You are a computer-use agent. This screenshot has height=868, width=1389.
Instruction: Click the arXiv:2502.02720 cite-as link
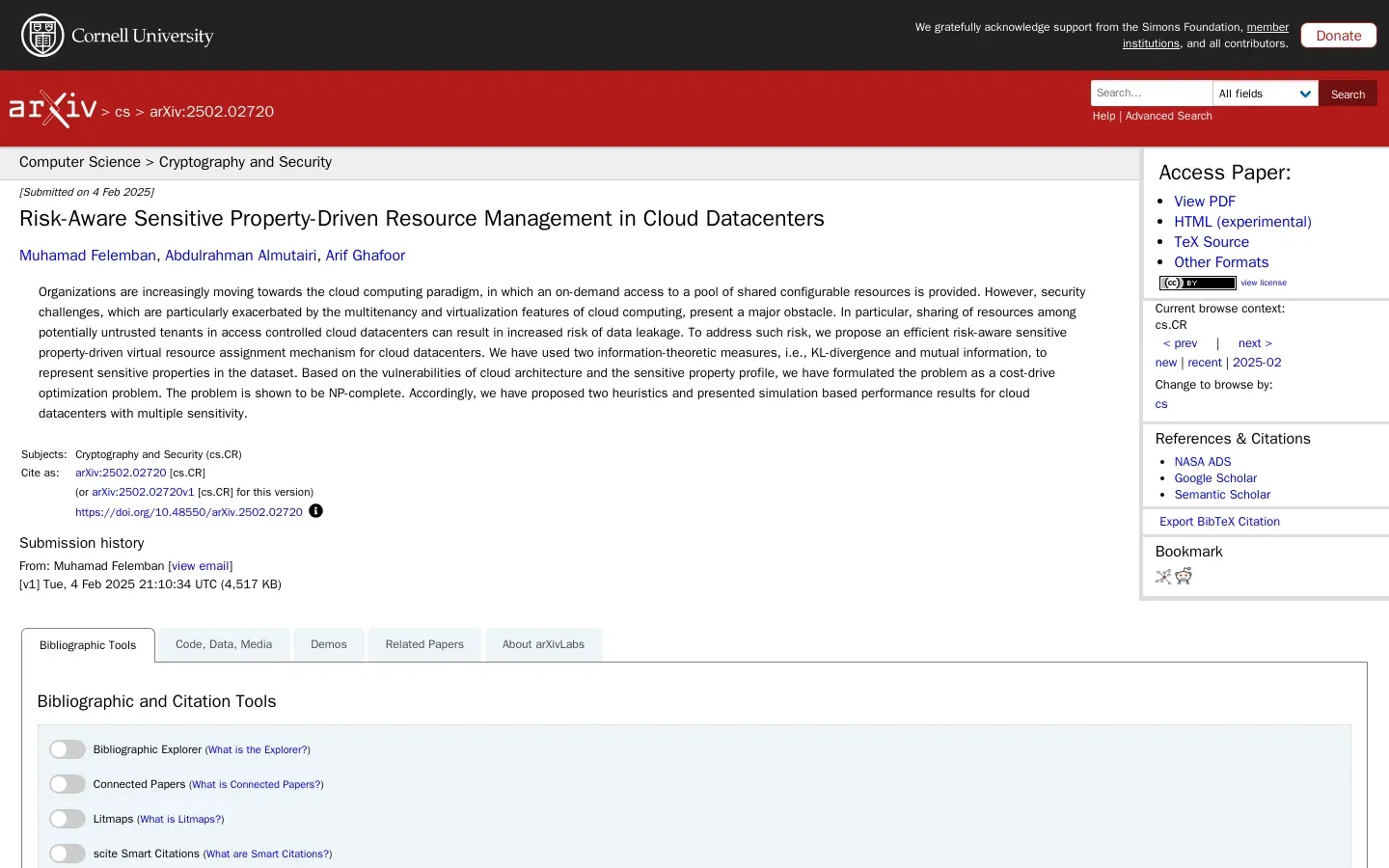pyautogui.click(x=121, y=473)
